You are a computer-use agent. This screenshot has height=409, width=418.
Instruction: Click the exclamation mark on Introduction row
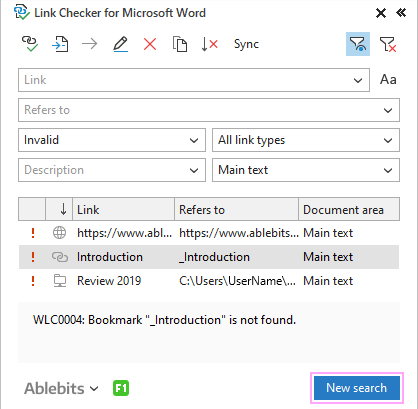pyautogui.click(x=33, y=257)
